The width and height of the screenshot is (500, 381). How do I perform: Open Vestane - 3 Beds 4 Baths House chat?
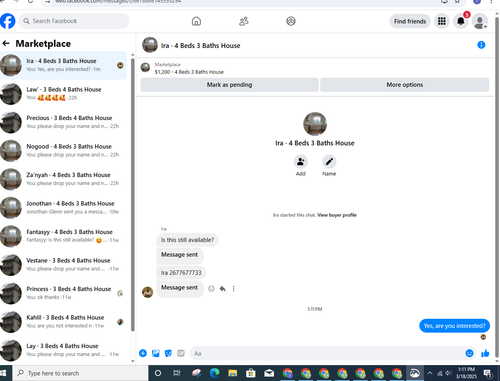[x=63, y=265]
